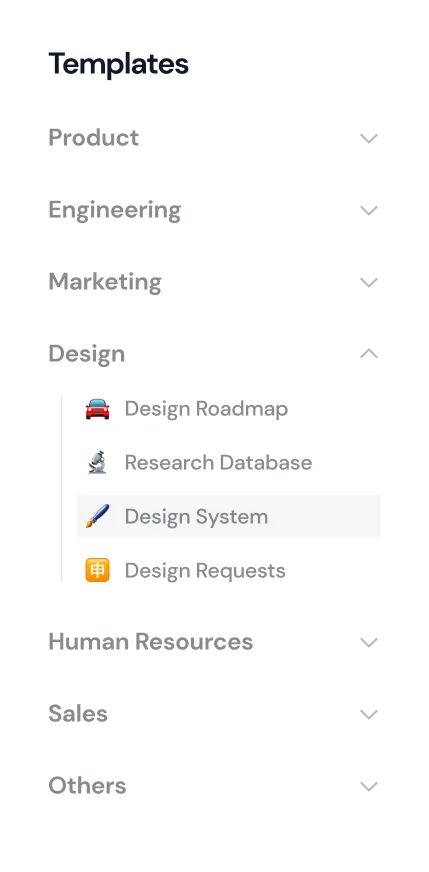
Task: Collapse the Design section with the up chevron
Action: tap(369, 354)
